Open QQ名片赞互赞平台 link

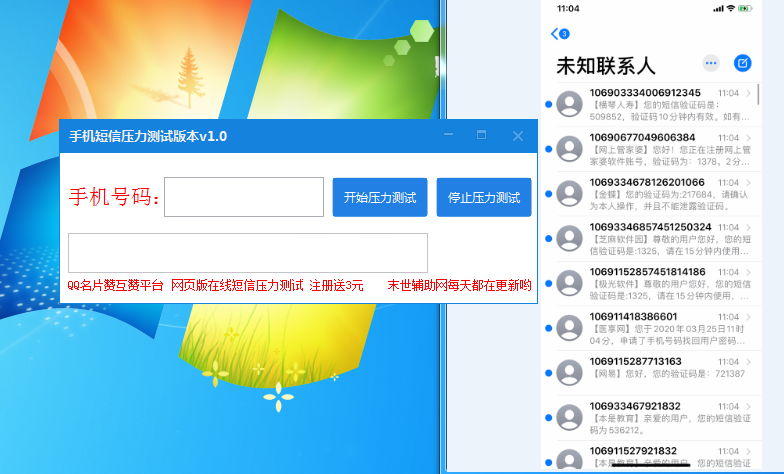116,286
